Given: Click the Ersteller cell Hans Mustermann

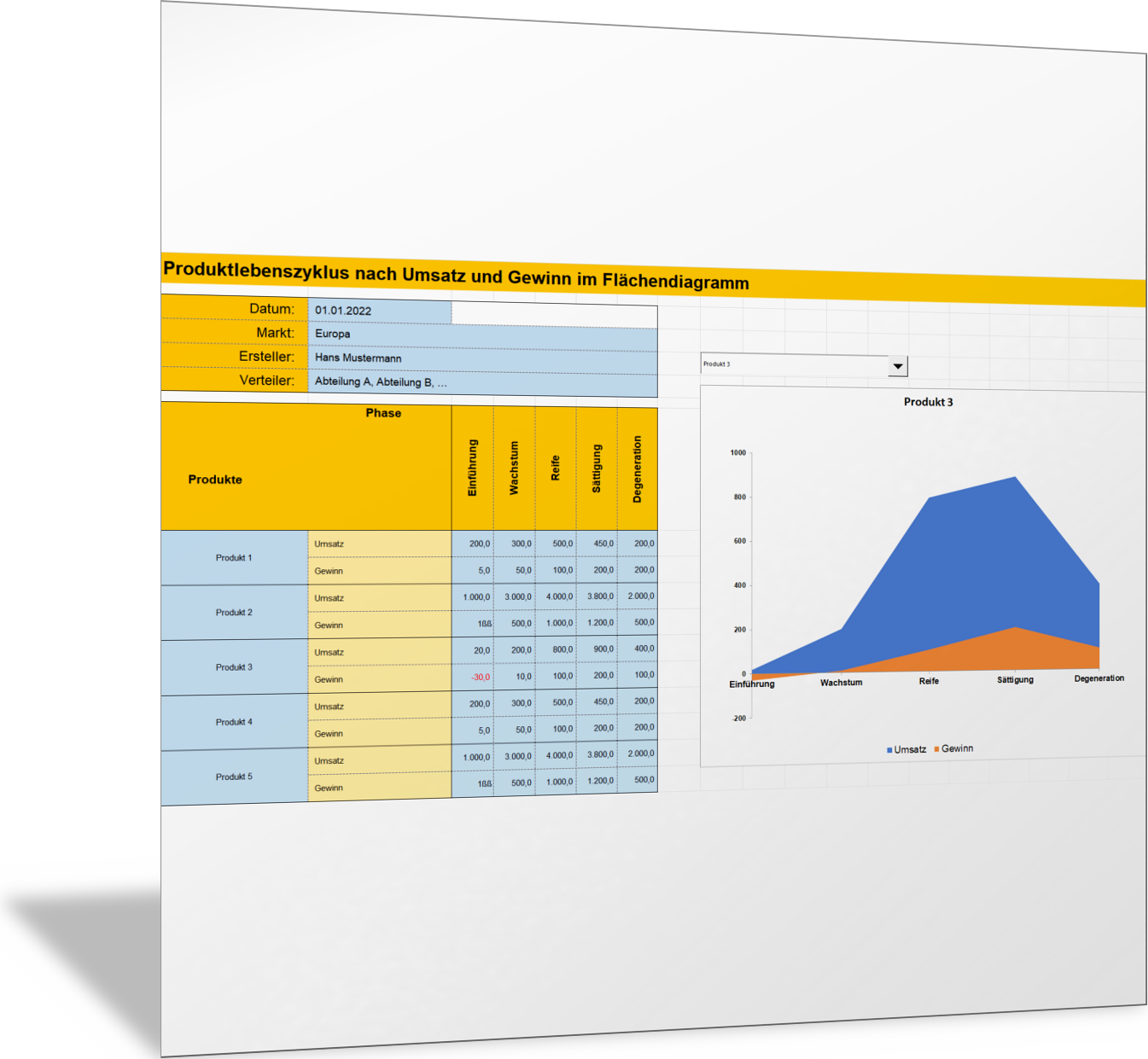Looking at the screenshot, I should pos(482,358).
